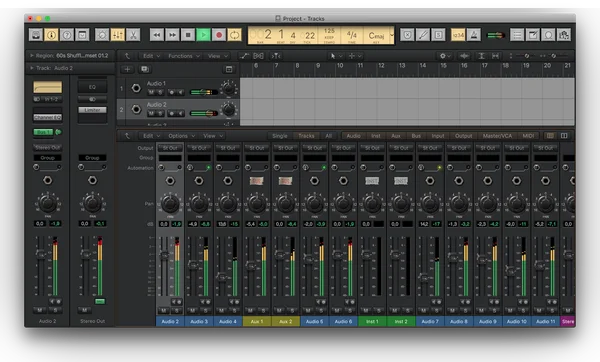Mute the Audio 1 track
The height and width of the screenshot is (362, 600).
pyautogui.click(x=151, y=92)
